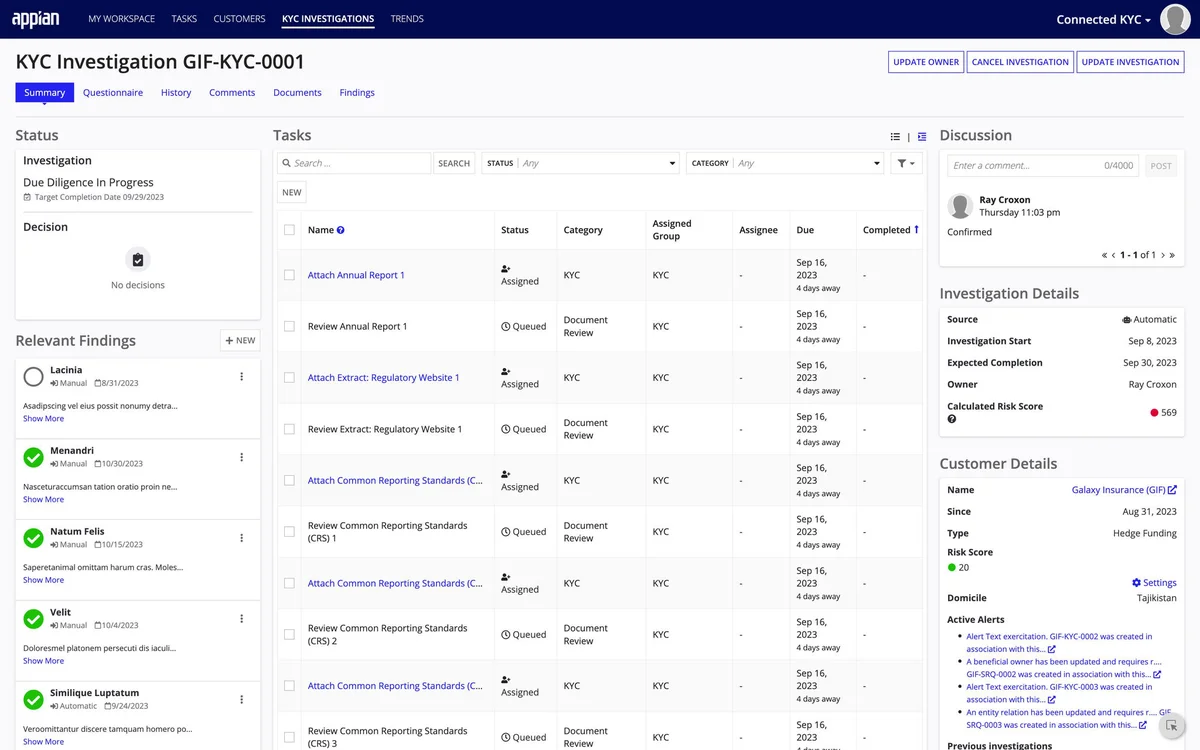The width and height of the screenshot is (1200, 750).
Task: Click Calculated Risk Score help icon
Action: (x=952, y=419)
